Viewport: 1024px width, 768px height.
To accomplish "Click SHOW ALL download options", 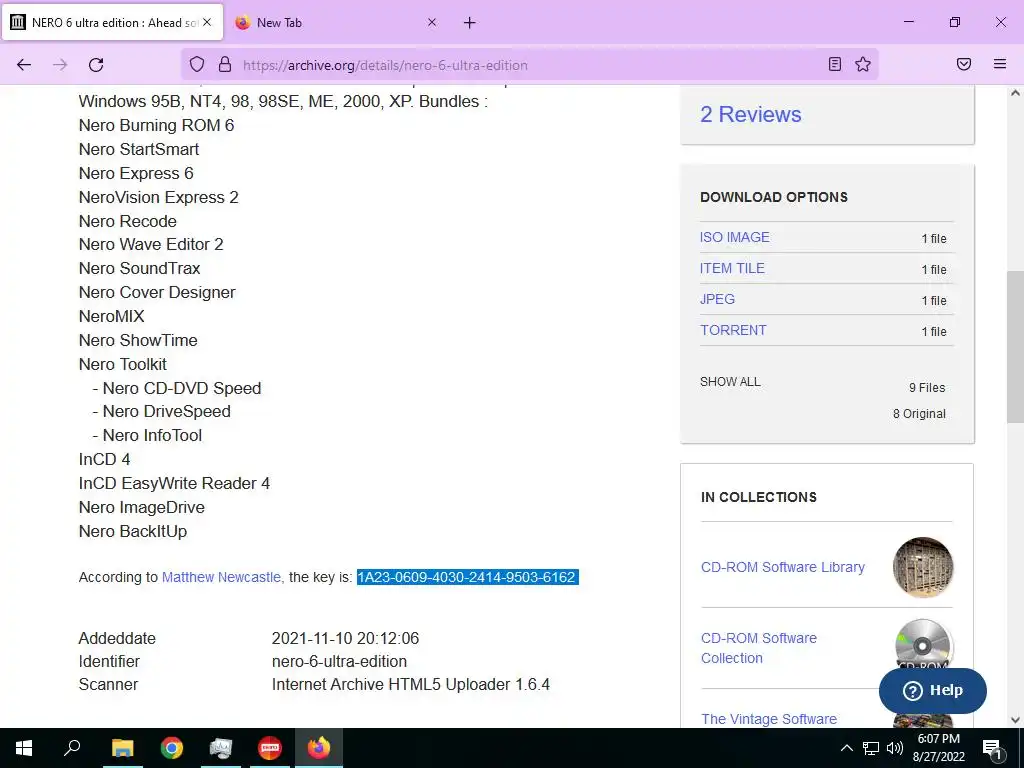I will 730,382.
